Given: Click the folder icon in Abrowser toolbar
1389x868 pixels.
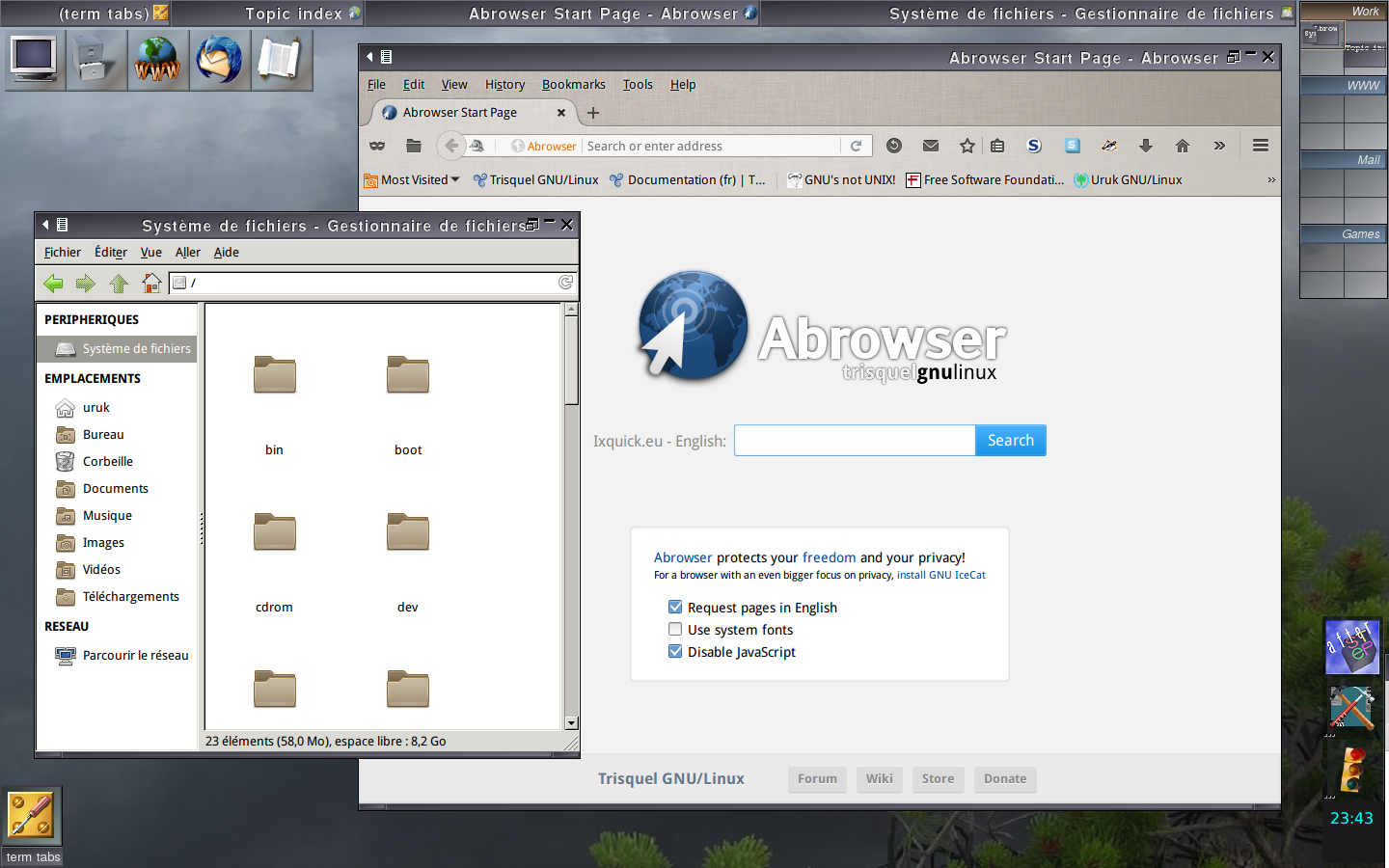Looking at the screenshot, I should pyautogui.click(x=414, y=146).
